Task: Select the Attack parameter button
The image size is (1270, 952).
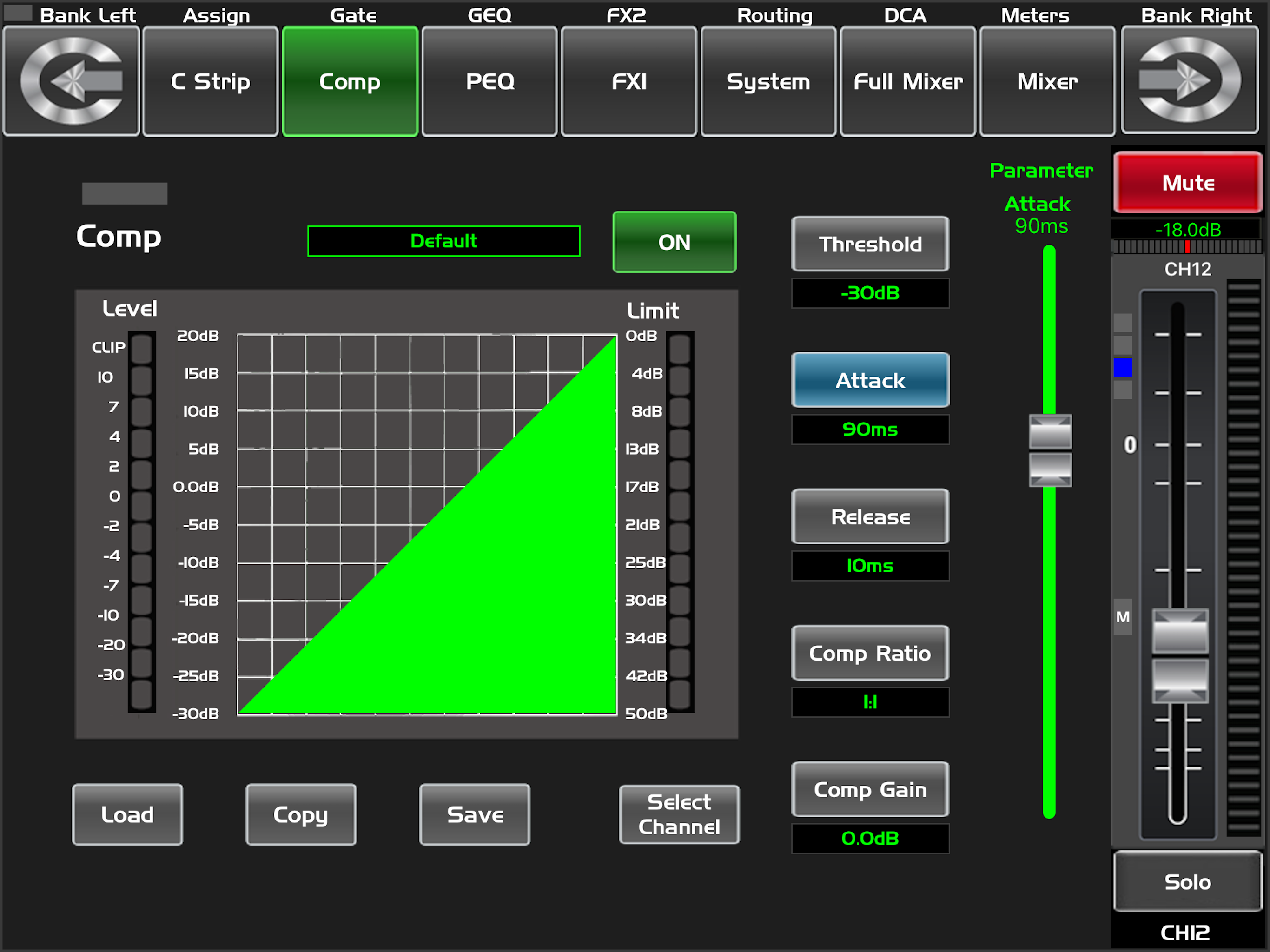Action: [x=870, y=380]
